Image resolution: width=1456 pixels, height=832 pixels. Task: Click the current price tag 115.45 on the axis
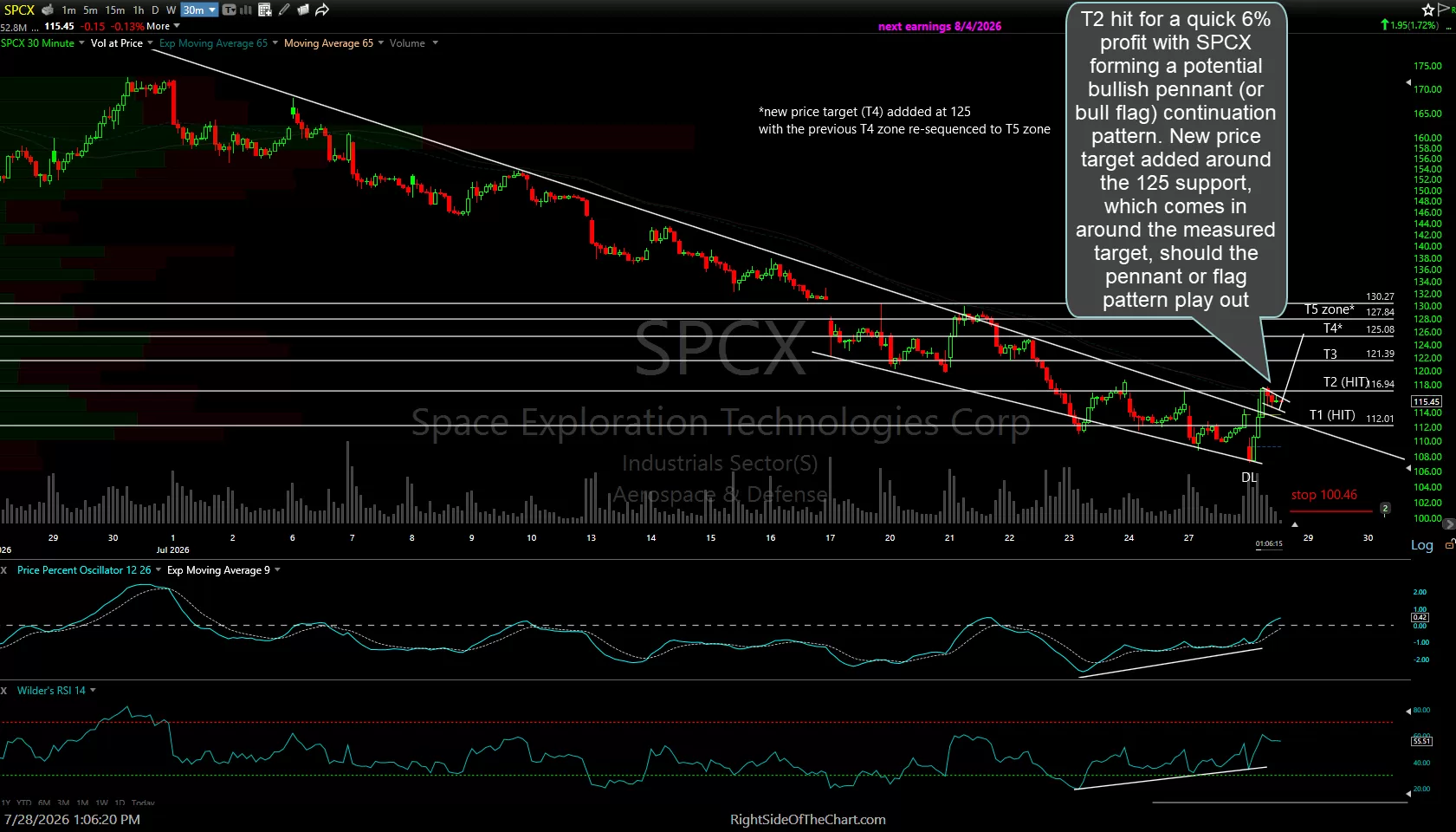coord(1427,401)
